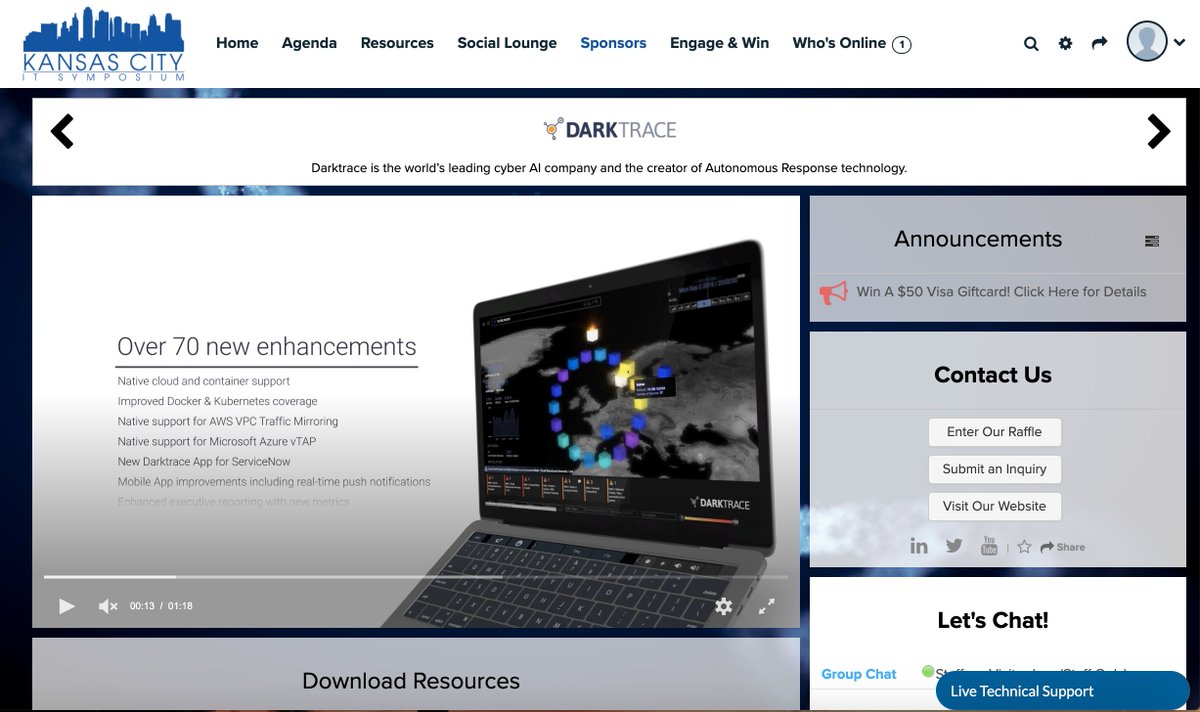
Task: Open the $50 Visa Giftcard announcement
Action: click(1001, 292)
